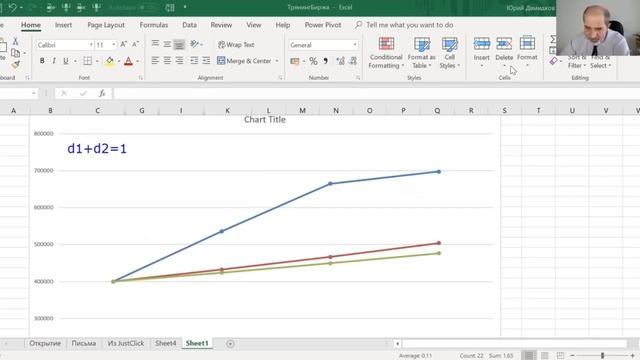The height and width of the screenshot is (360, 640).
Task: Open Conditional Formatting
Action: [x=386, y=53]
